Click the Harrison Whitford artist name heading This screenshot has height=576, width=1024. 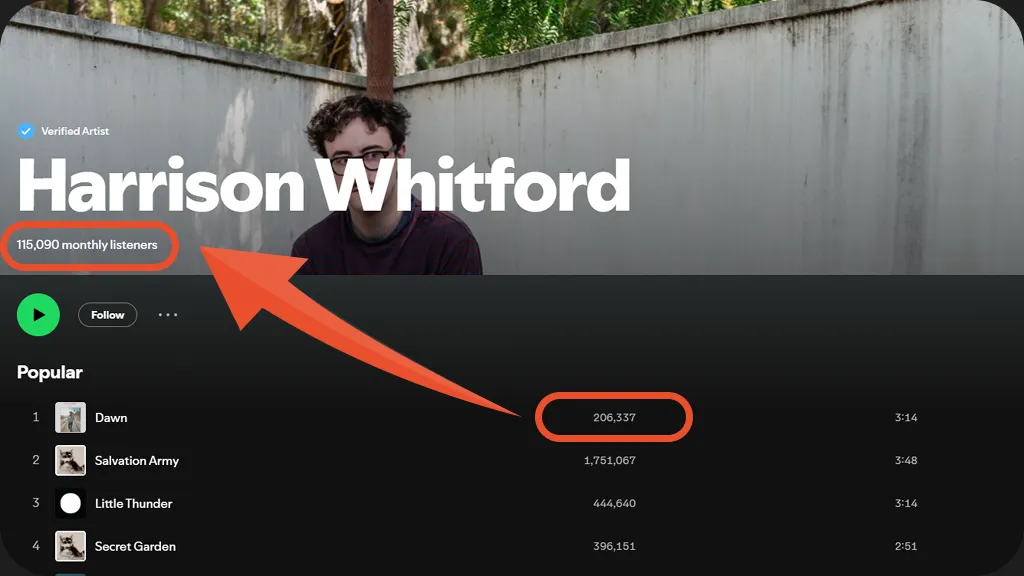tap(324, 185)
